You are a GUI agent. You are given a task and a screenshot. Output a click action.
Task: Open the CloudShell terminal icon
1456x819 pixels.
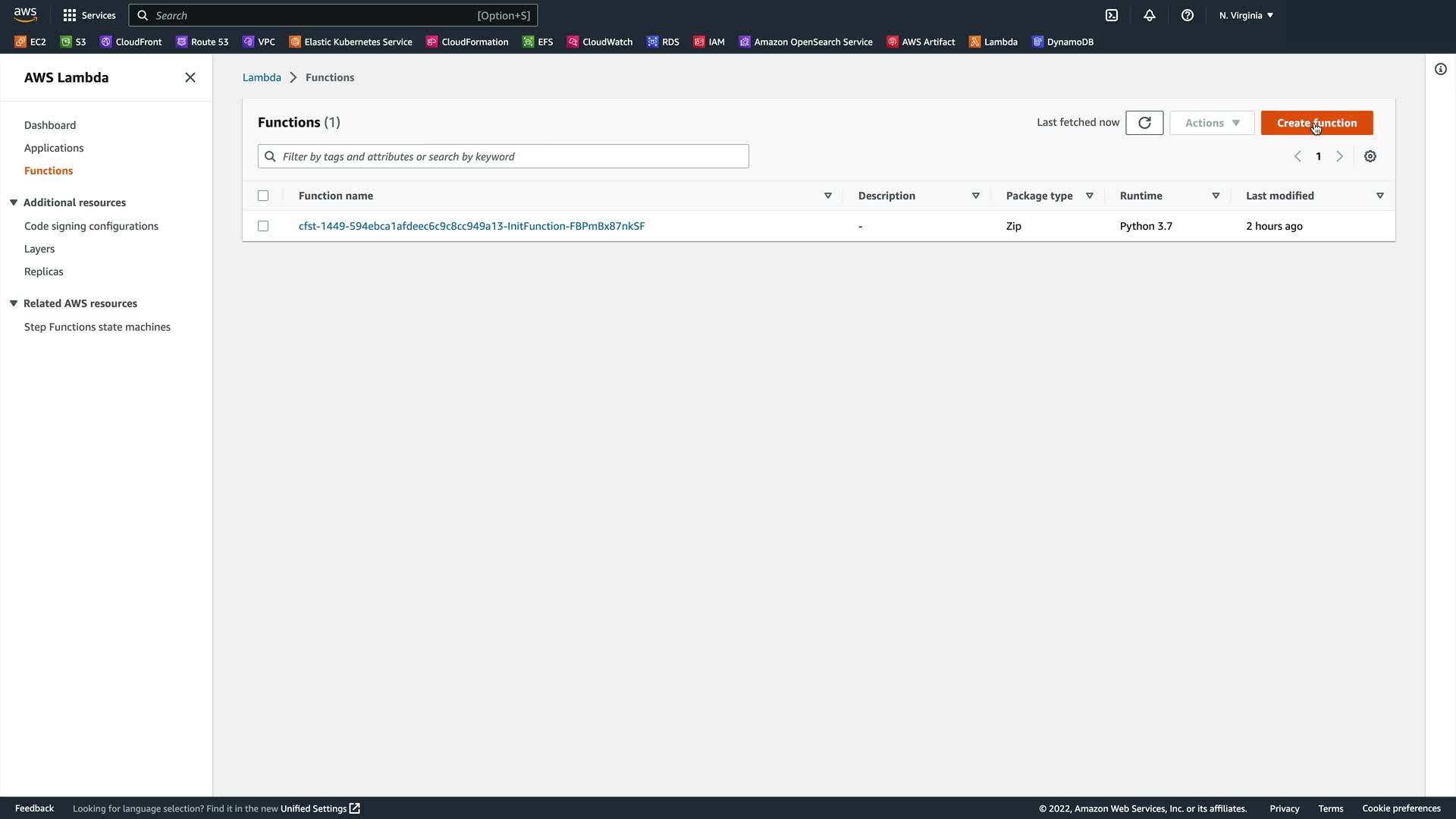coord(1112,15)
